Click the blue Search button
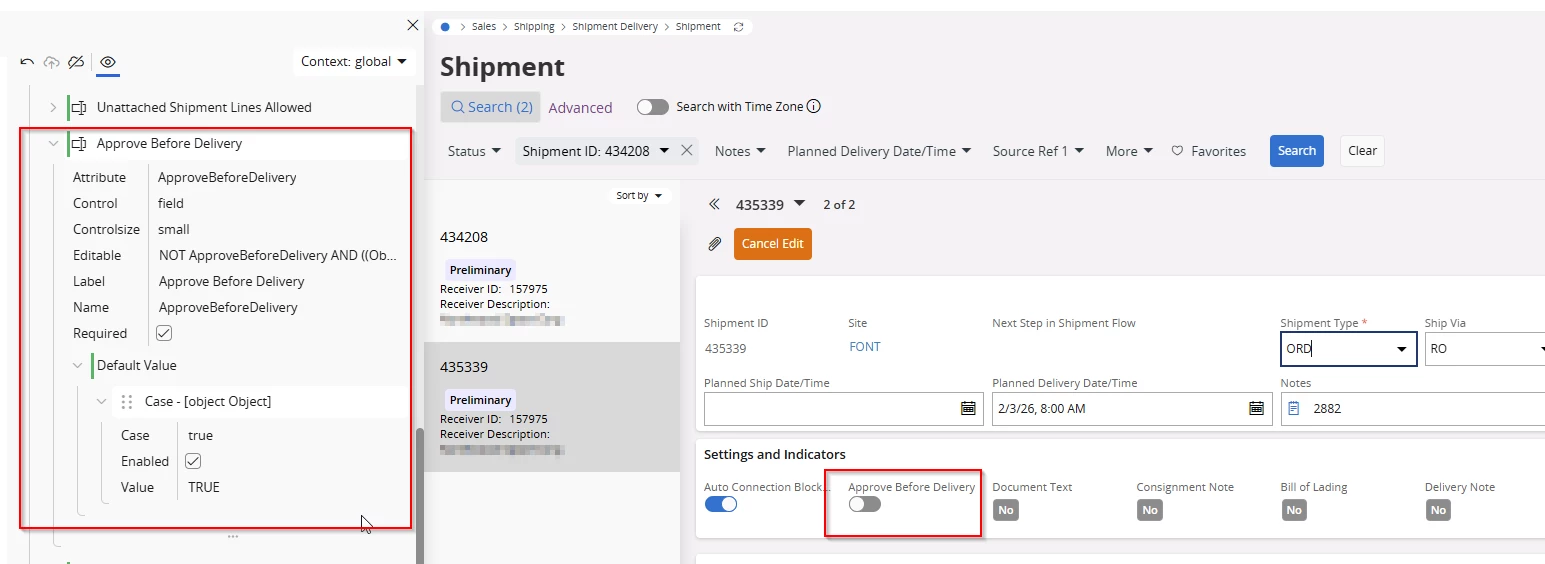Image resolution: width=1545 pixels, height=564 pixels. tap(1296, 151)
